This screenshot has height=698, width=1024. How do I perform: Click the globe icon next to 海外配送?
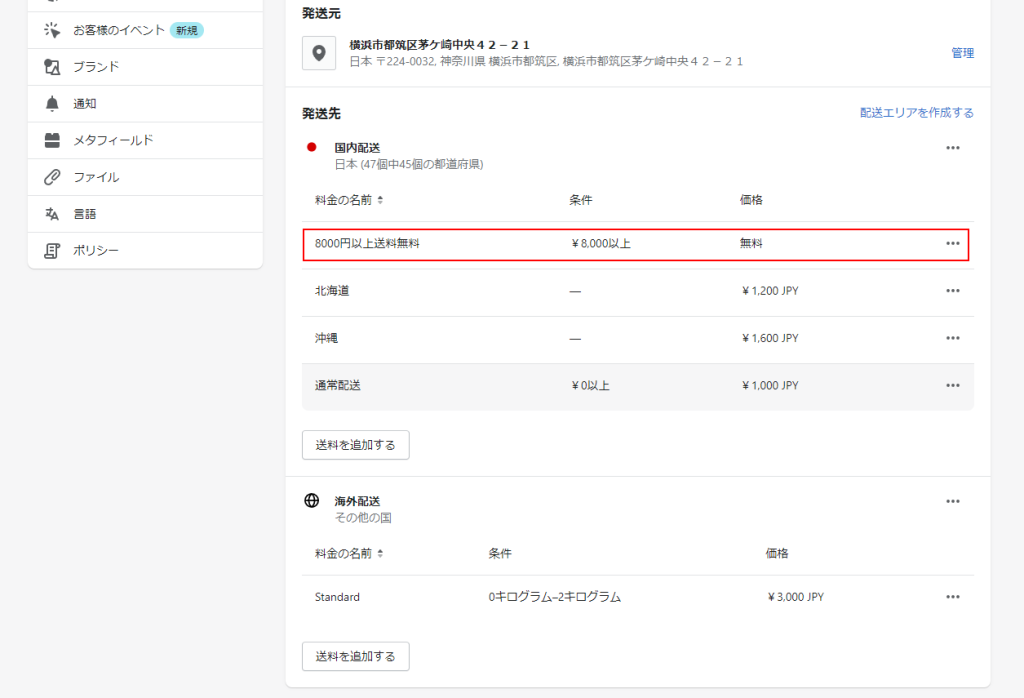[x=312, y=501]
